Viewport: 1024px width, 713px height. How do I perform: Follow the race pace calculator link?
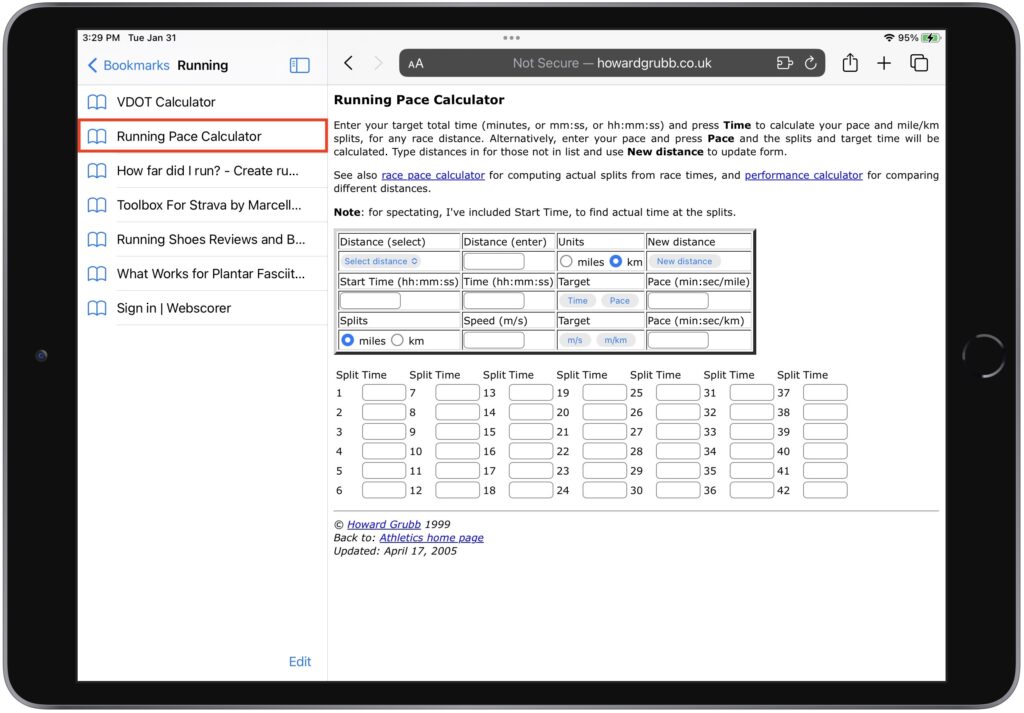coord(433,175)
